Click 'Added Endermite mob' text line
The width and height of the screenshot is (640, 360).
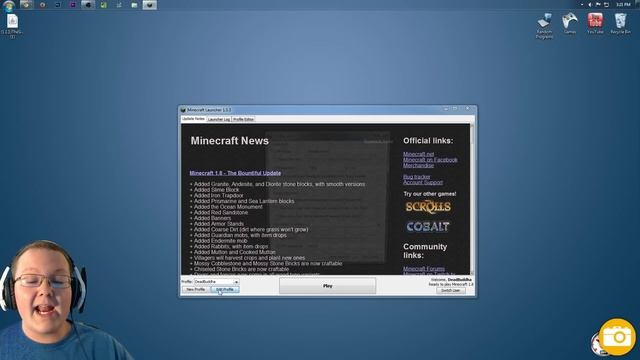click(x=221, y=241)
